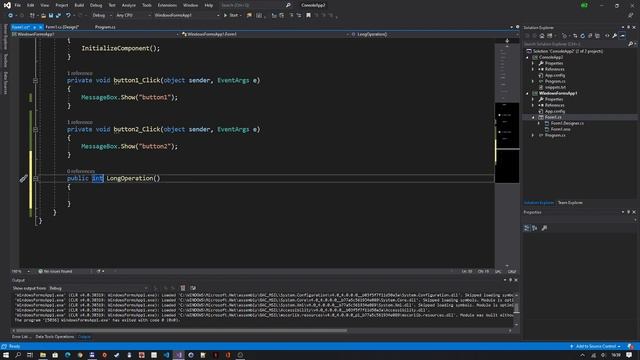
Task: Collapse the LongOperation method outline
Action: (36, 178)
